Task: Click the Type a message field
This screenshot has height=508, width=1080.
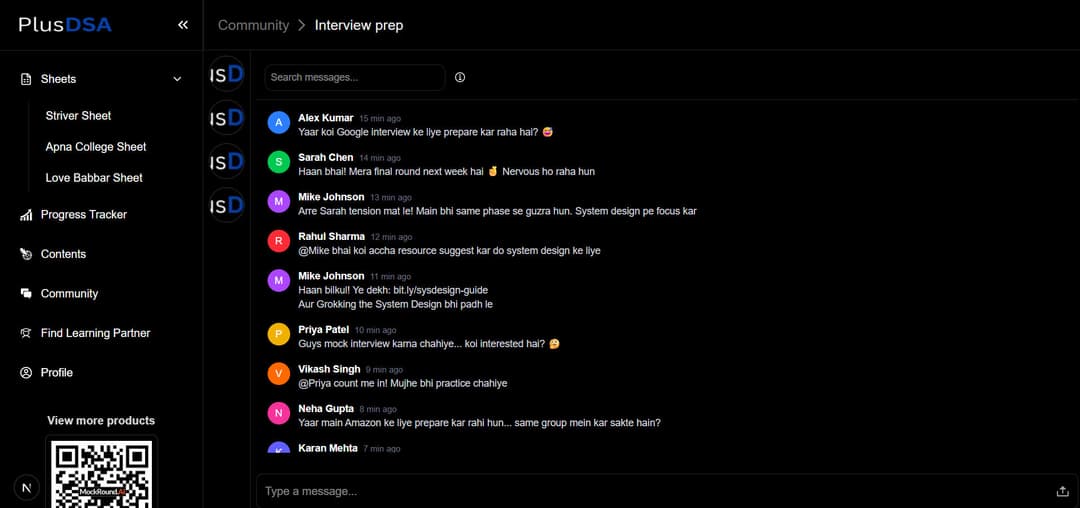Action: (654, 491)
